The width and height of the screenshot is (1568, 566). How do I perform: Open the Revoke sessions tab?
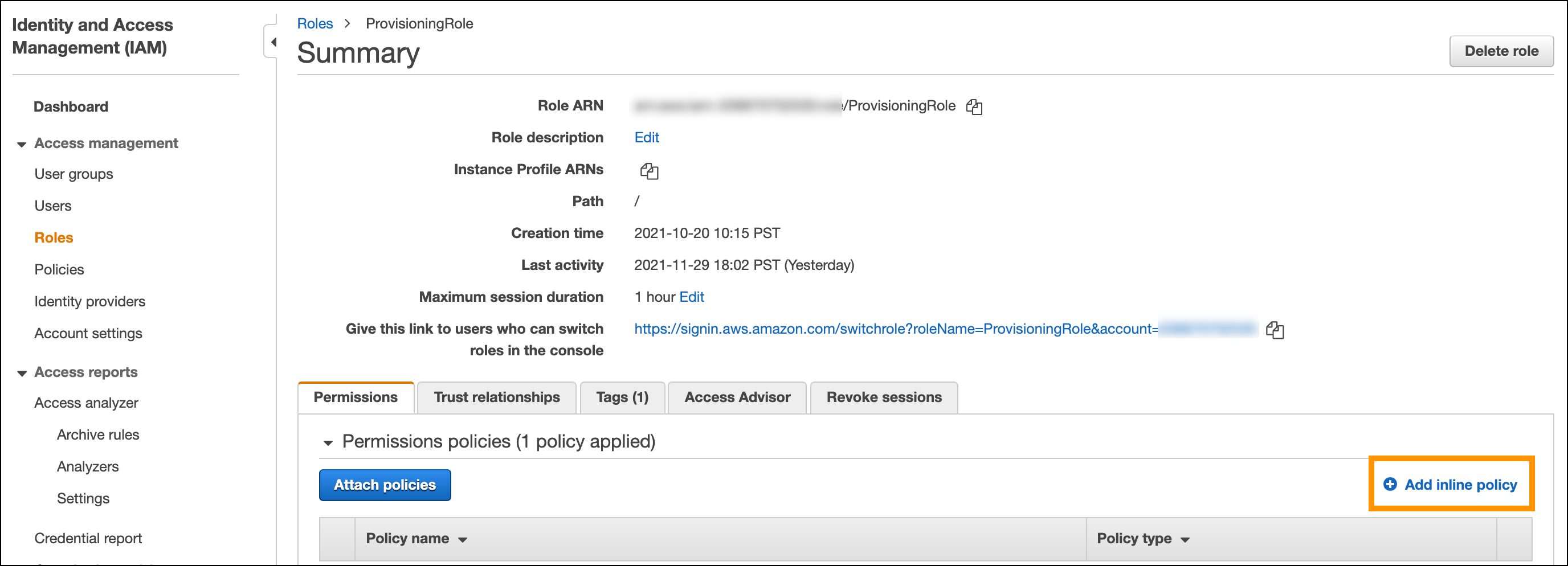[x=884, y=397]
